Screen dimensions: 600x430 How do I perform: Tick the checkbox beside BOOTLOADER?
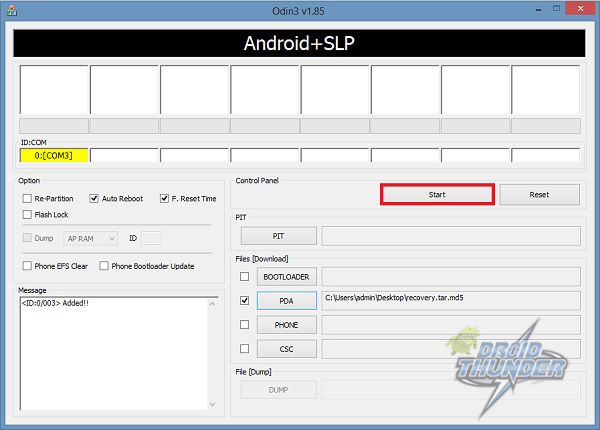pos(244,277)
